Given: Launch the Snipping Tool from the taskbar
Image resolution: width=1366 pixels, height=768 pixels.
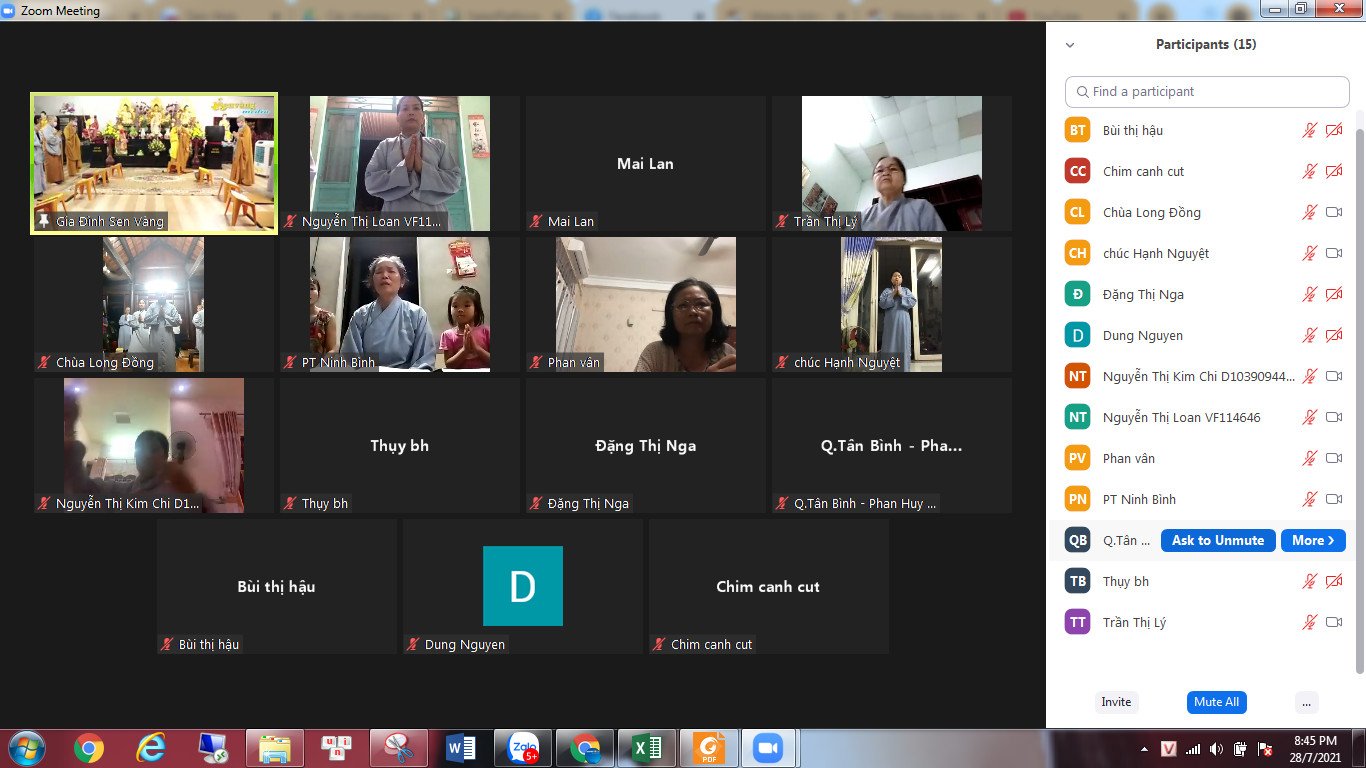Looking at the screenshot, I should click(x=398, y=748).
